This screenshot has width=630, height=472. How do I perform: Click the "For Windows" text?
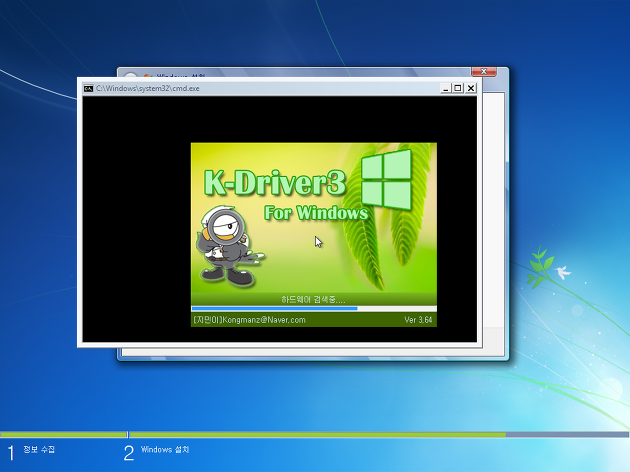316,213
